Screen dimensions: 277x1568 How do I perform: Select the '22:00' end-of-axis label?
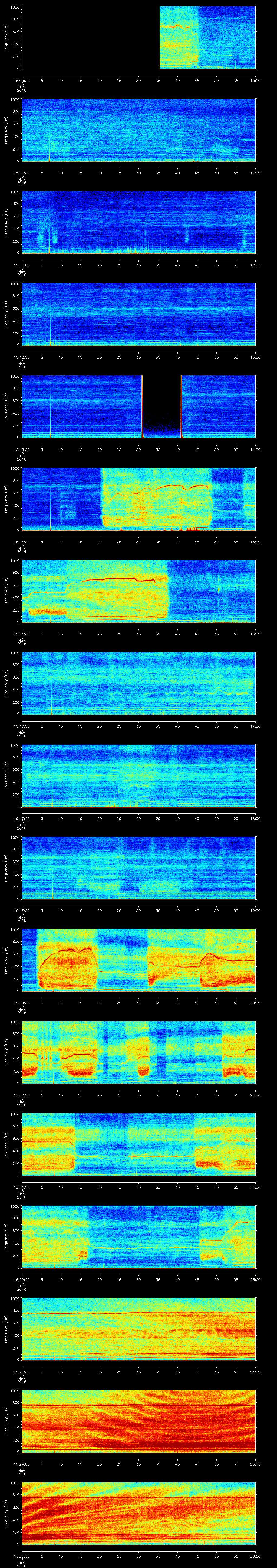[x=256, y=1187]
